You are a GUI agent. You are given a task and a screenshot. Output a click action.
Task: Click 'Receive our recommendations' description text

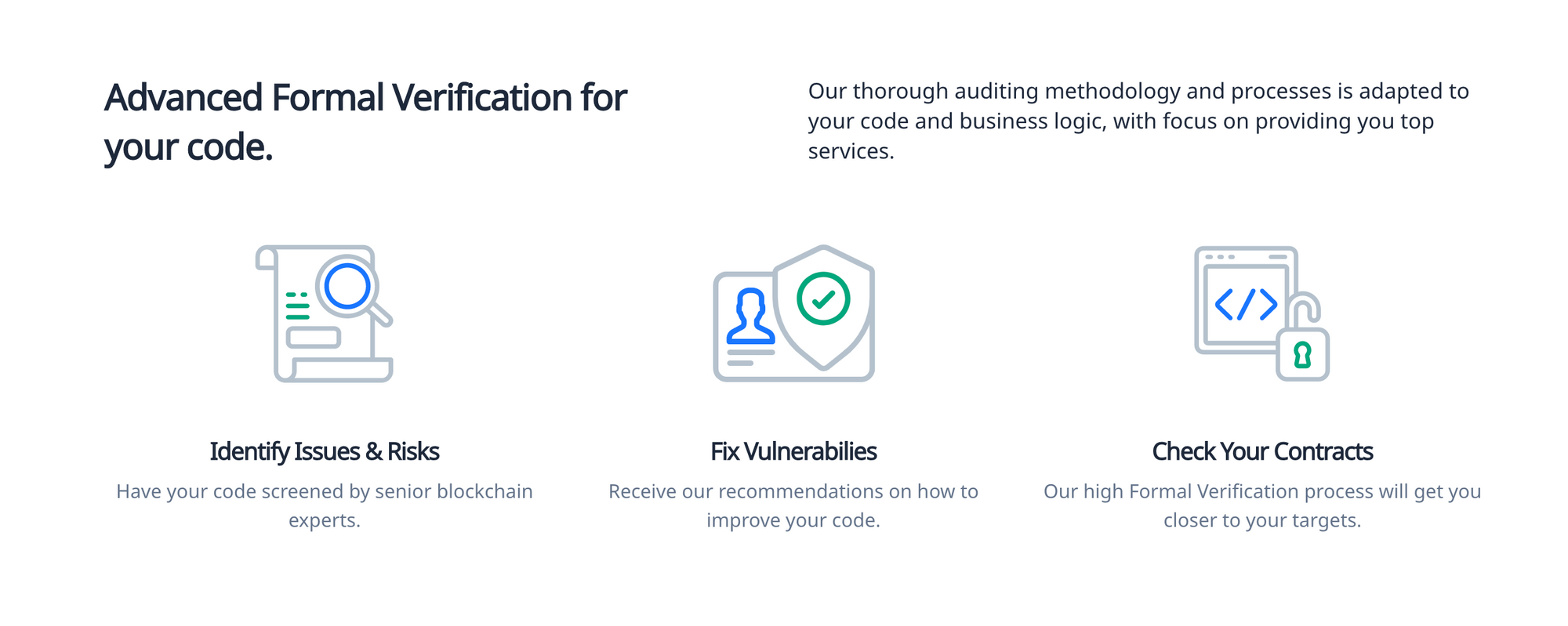tap(793, 505)
